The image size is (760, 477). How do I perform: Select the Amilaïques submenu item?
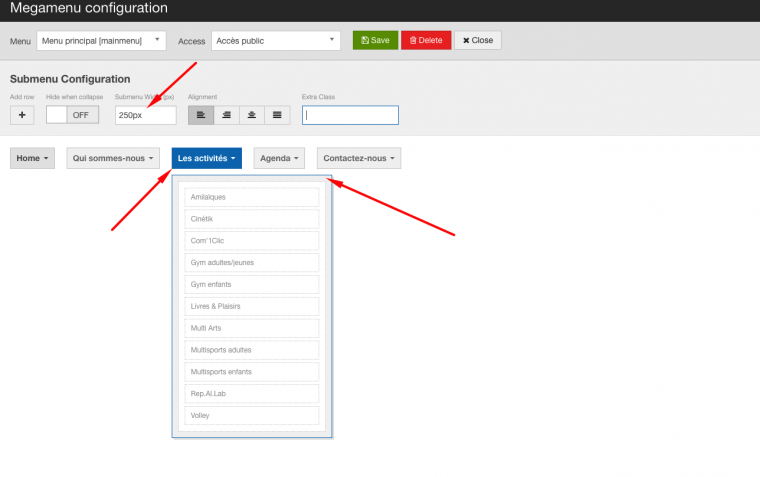[x=252, y=197]
